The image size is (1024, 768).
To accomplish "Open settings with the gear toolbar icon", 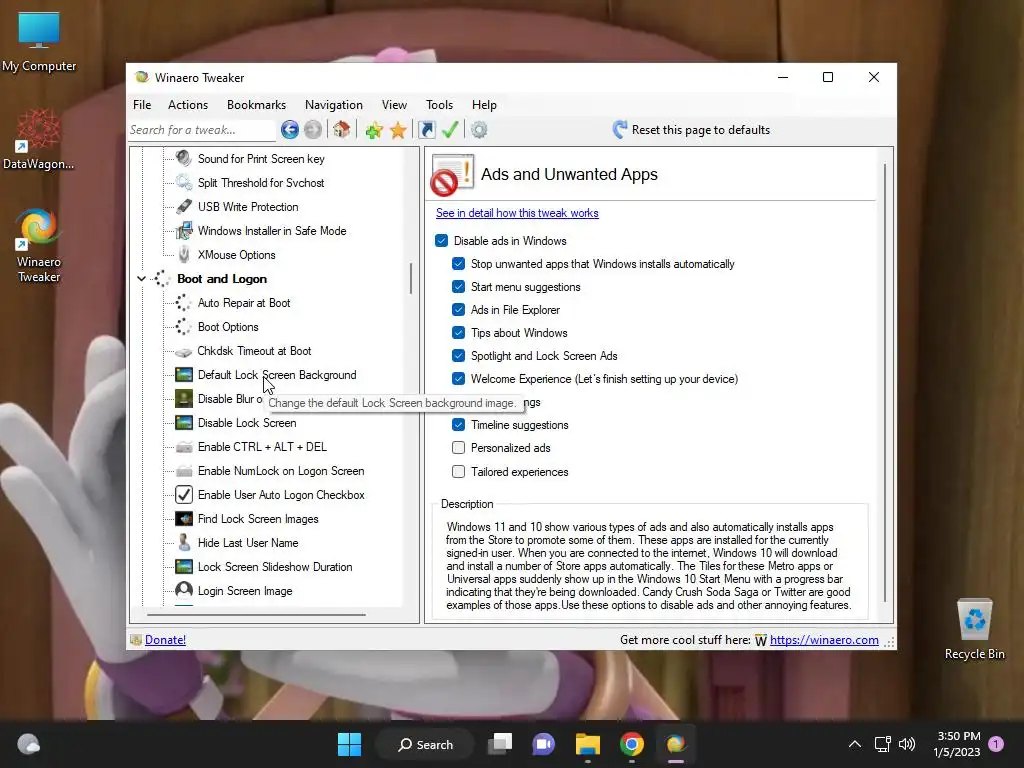I will pyautogui.click(x=479, y=130).
